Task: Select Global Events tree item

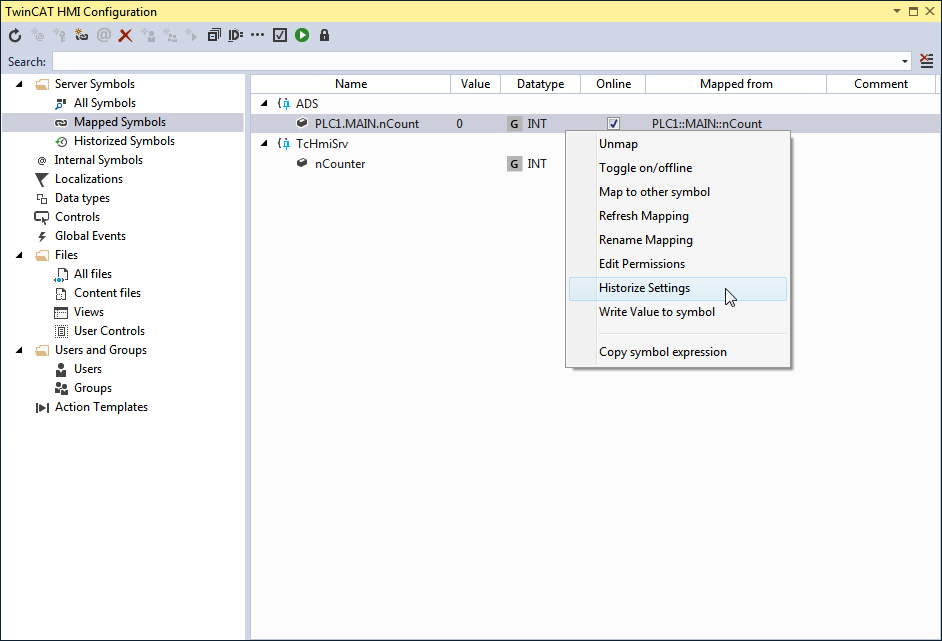Action: pyautogui.click(x=90, y=236)
